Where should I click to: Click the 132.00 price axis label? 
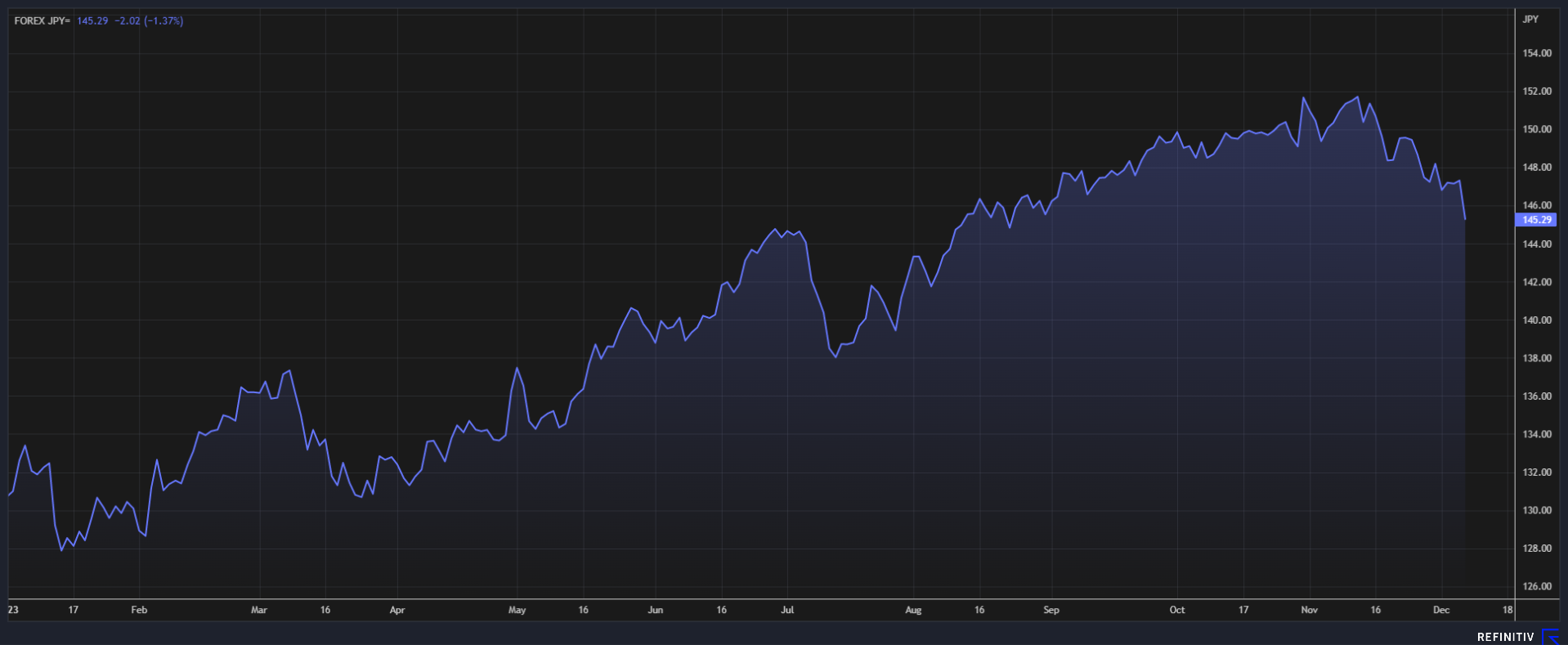1537,472
